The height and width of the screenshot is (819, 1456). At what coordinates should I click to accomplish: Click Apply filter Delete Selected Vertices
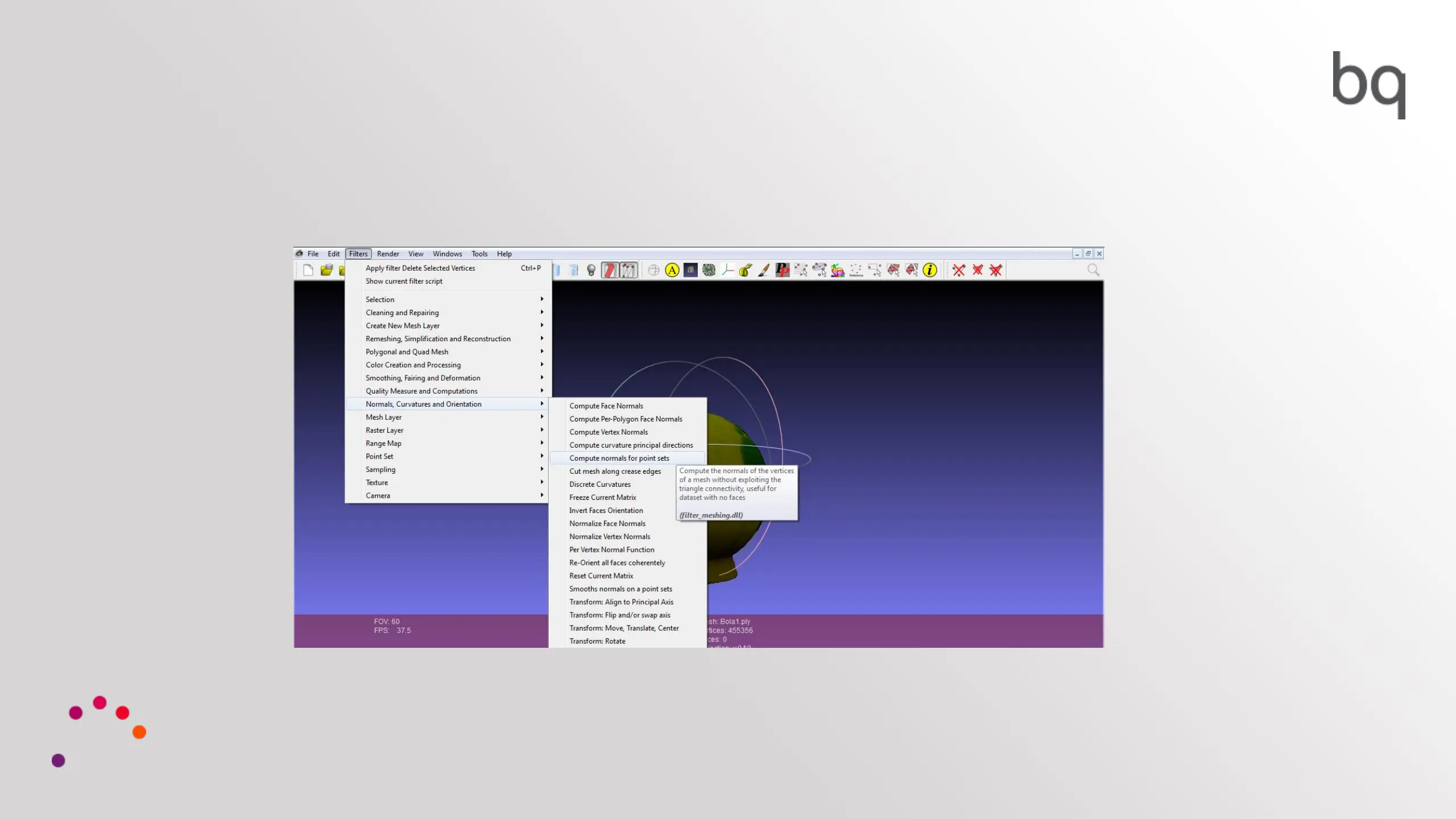click(x=420, y=268)
